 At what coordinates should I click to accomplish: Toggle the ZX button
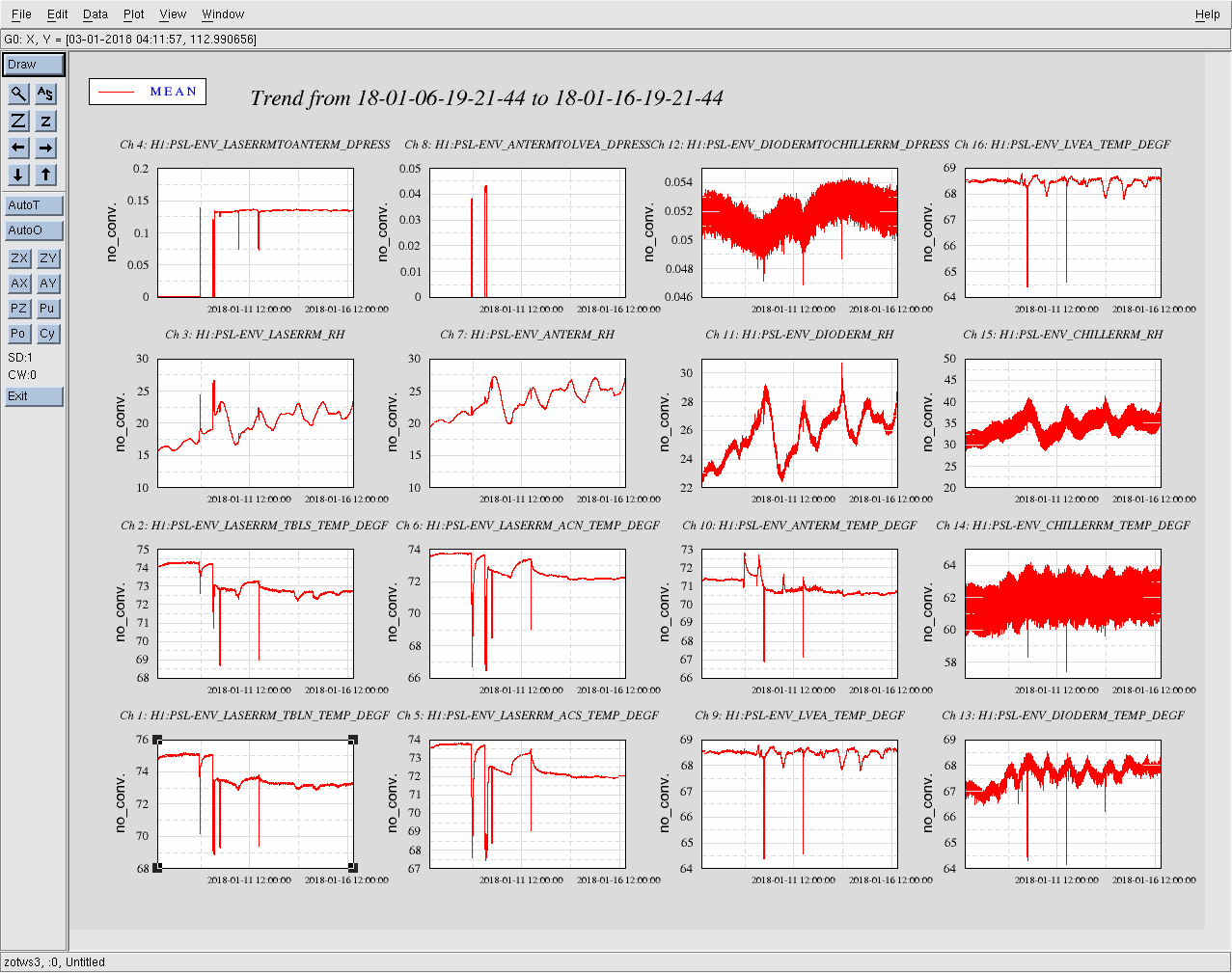point(19,258)
